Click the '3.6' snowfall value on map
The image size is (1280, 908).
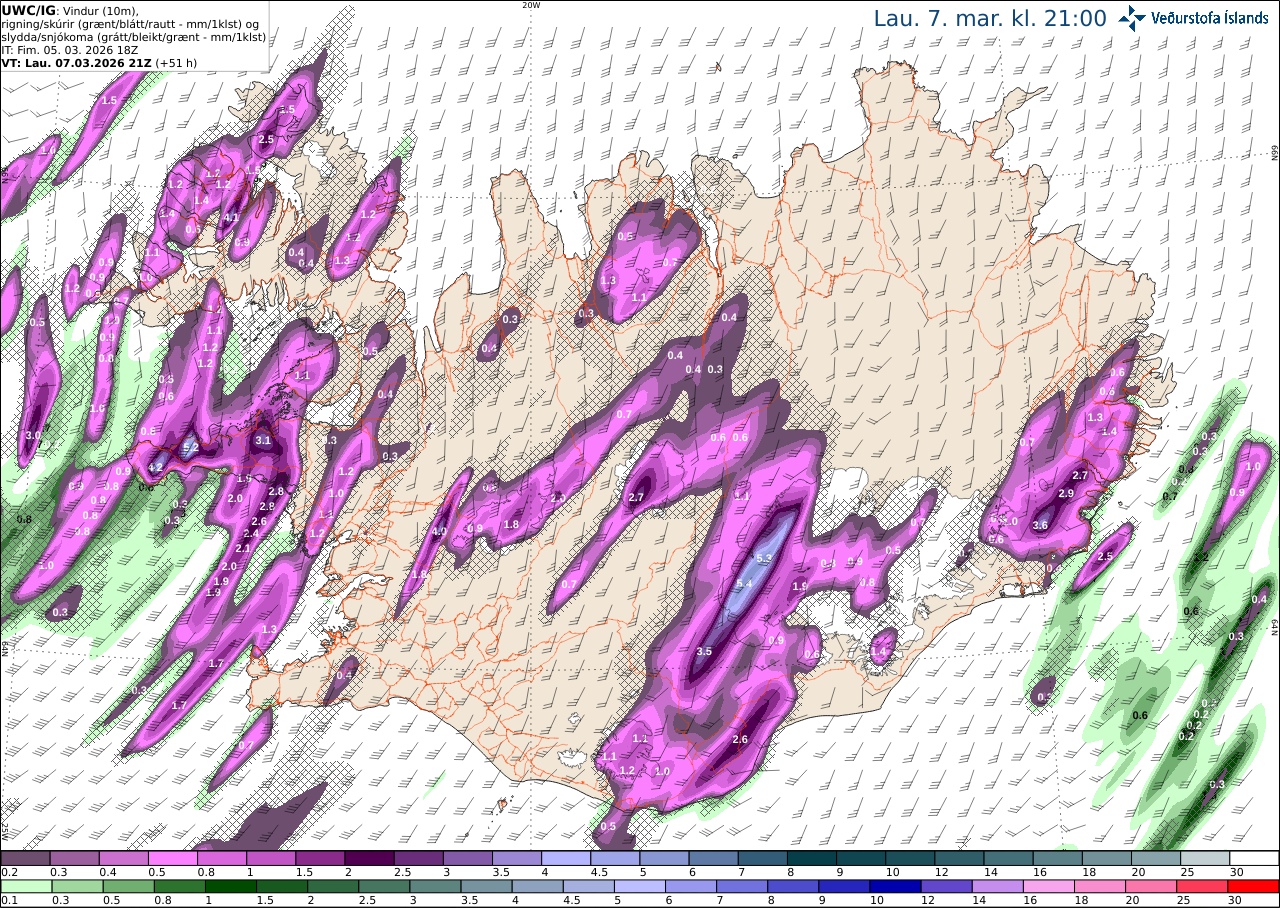point(1040,526)
